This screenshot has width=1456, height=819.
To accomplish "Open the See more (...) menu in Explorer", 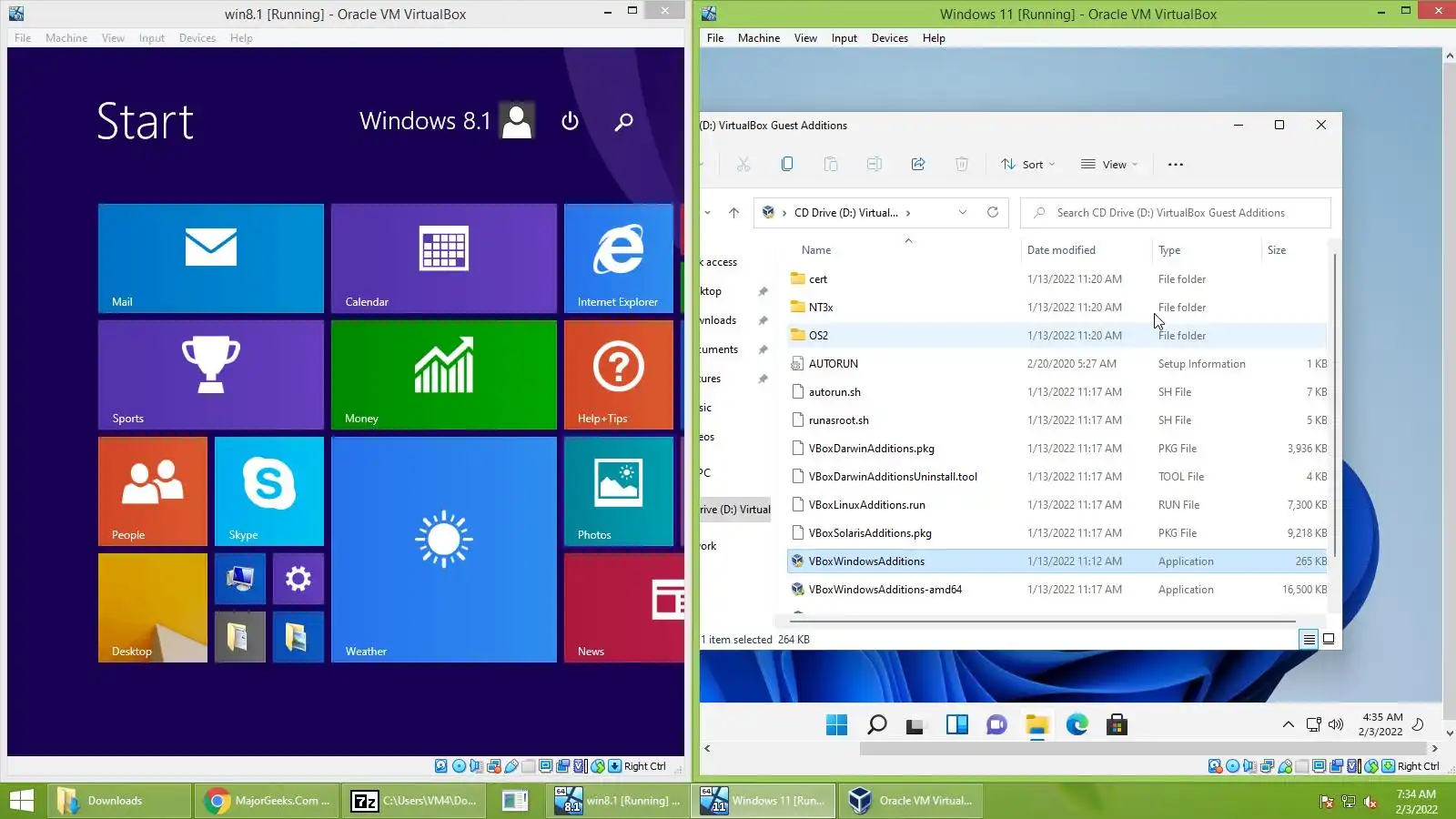I will (x=1176, y=165).
